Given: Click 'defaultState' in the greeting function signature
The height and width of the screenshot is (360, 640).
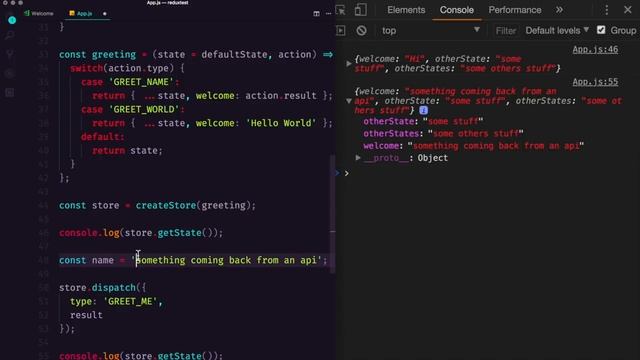Looking at the screenshot, I should click(x=234, y=54).
